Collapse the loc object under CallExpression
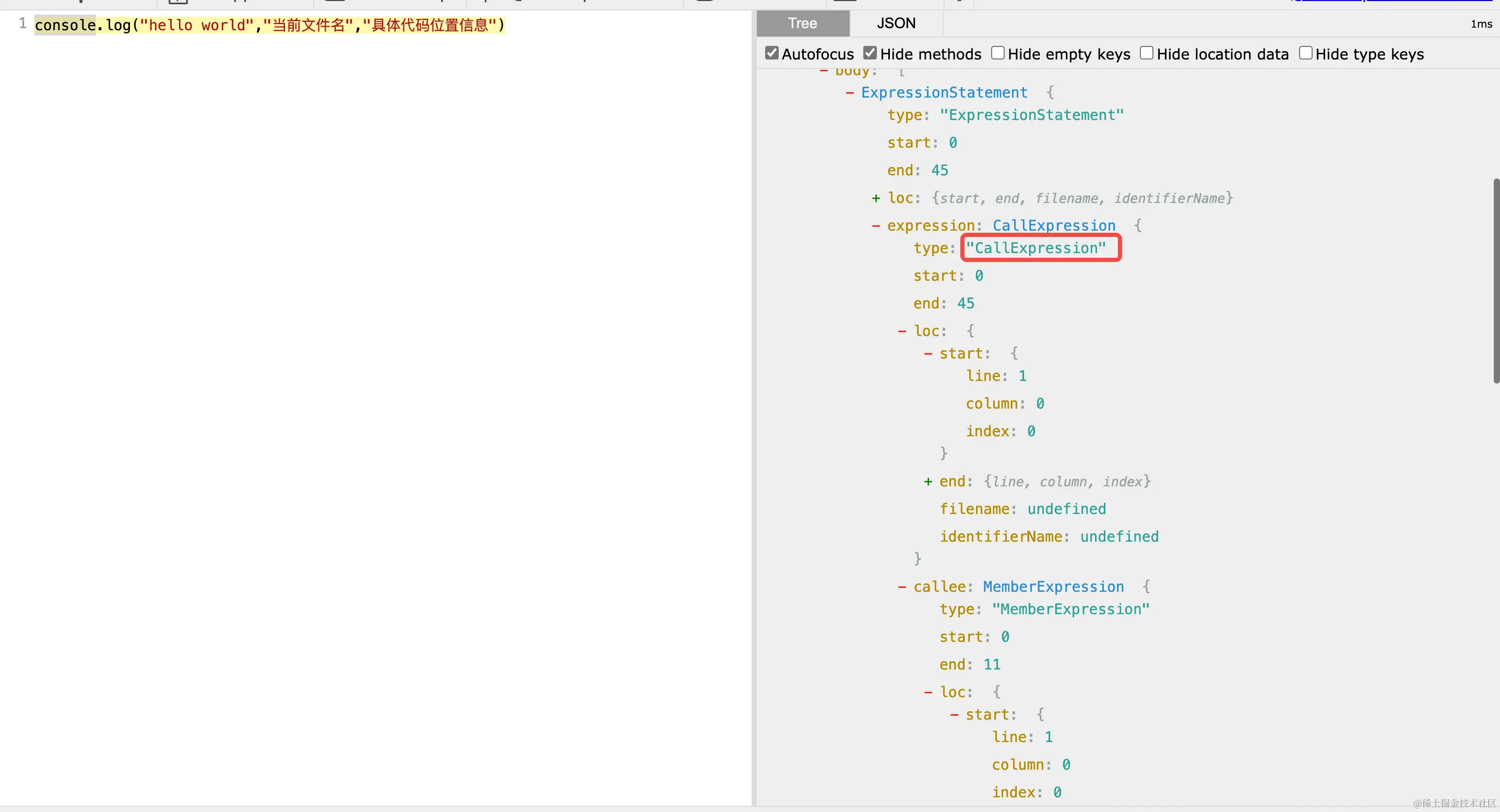 (902, 331)
